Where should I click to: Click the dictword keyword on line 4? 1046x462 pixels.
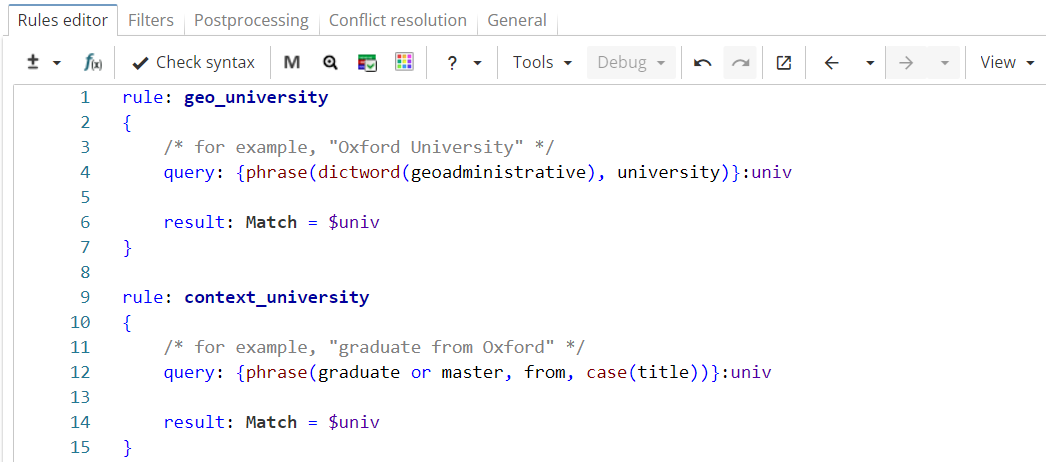359,173
